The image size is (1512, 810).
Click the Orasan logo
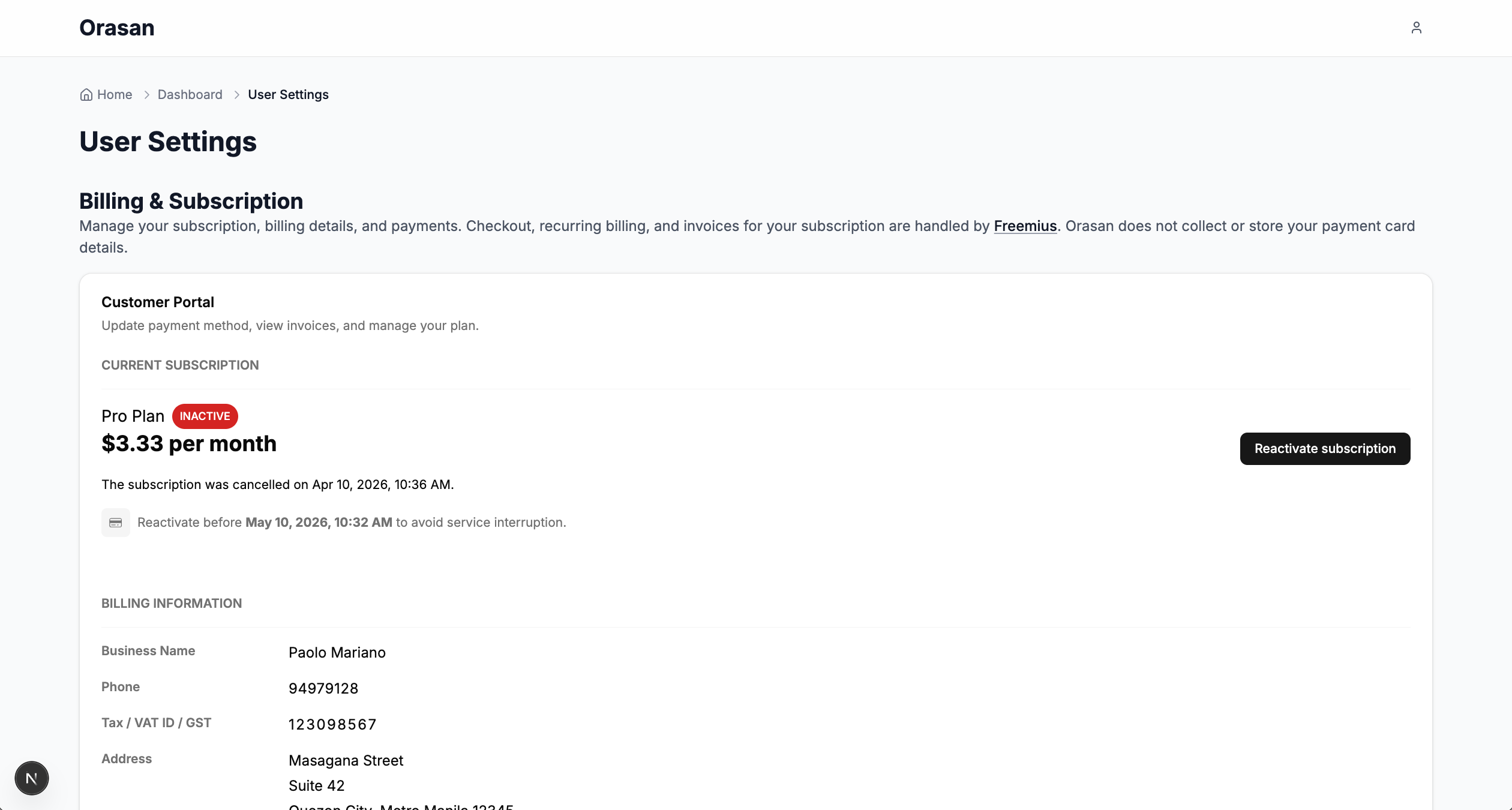(x=117, y=28)
